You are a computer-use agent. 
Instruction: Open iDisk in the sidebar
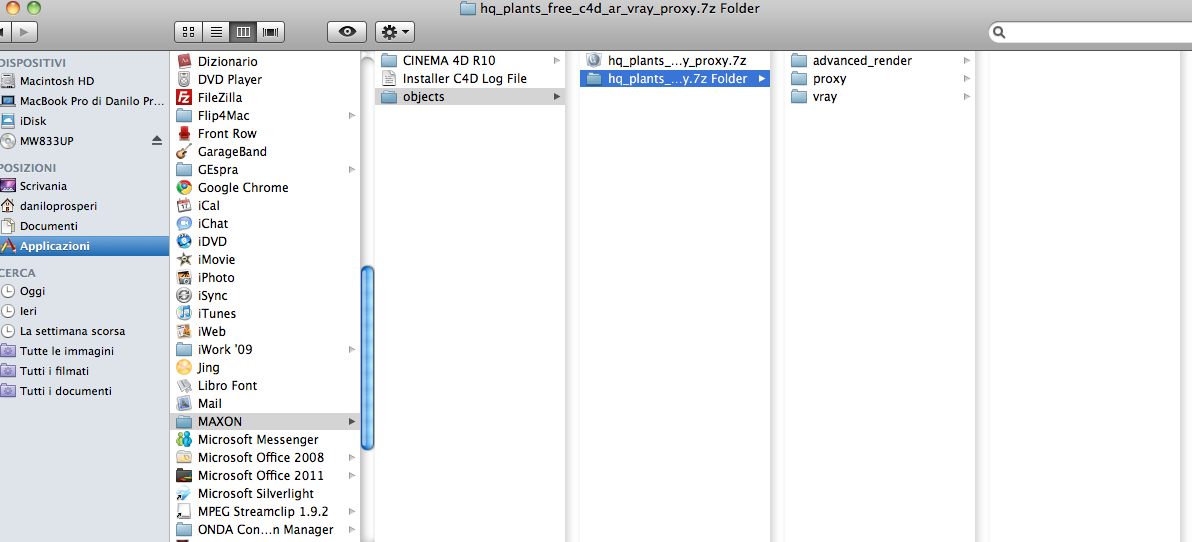33,121
